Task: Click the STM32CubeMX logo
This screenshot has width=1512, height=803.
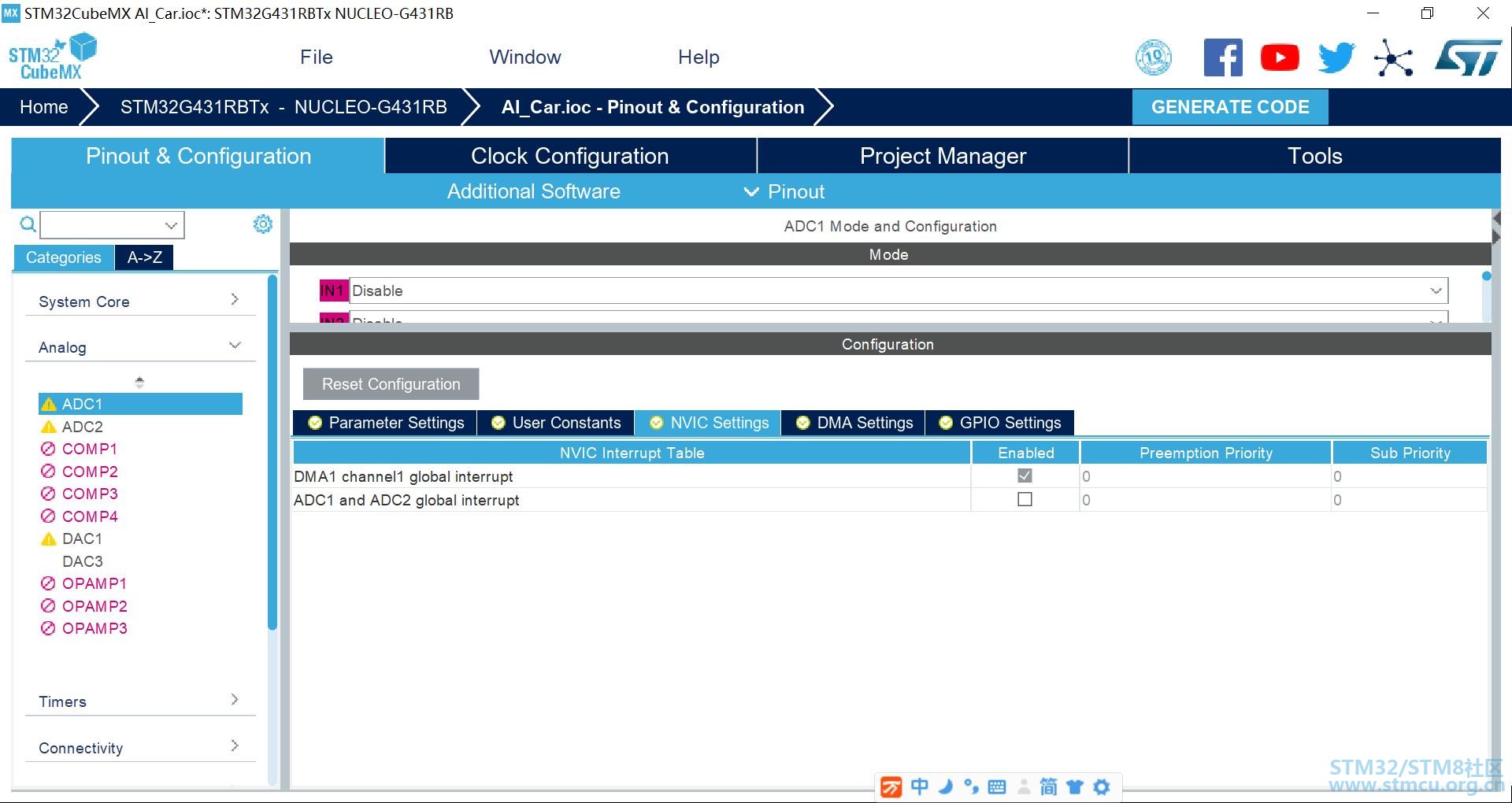Action: (x=52, y=57)
